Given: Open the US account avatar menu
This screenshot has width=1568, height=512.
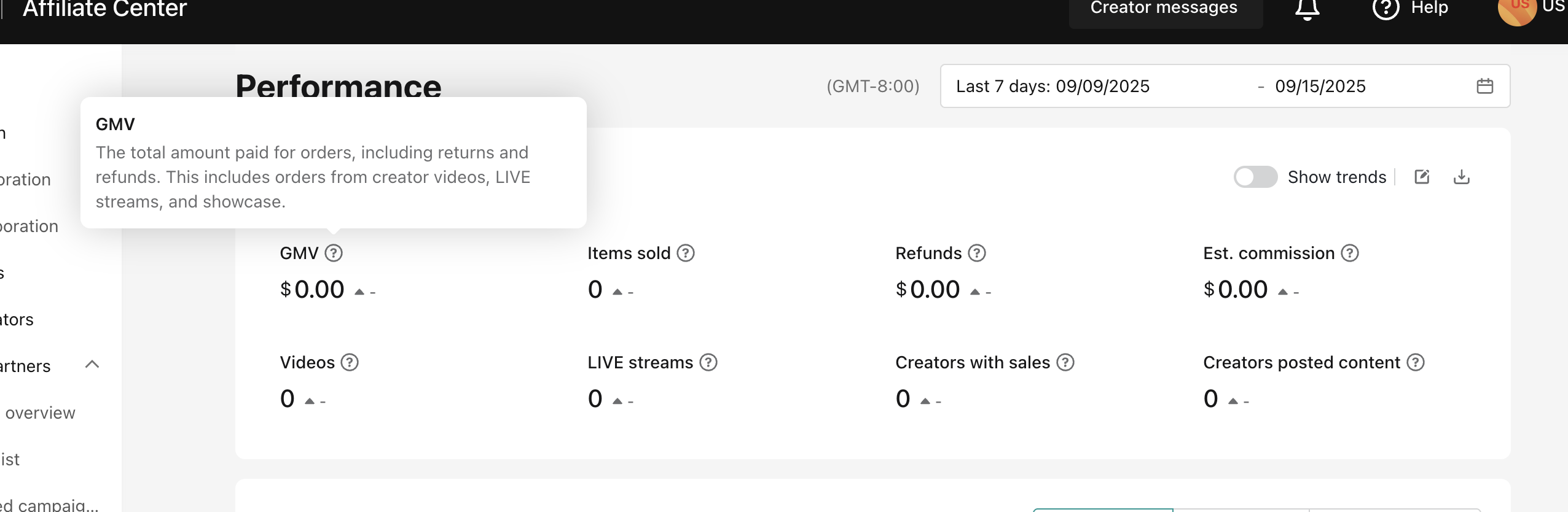Looking at the screenshot, I should tap(1518, 10).
